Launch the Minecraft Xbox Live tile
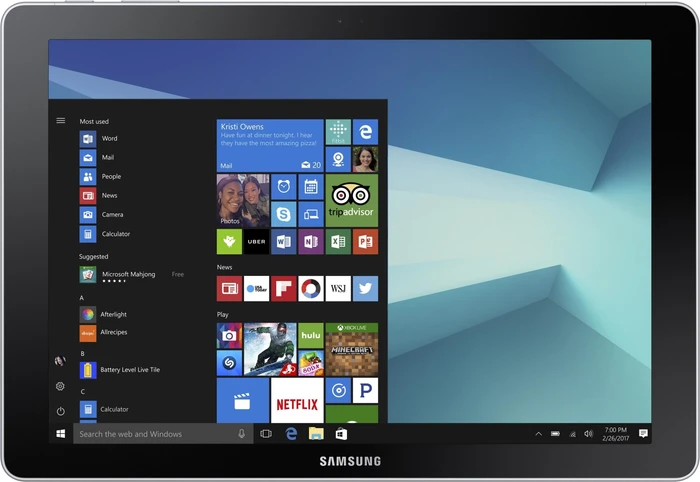700x482 pixels. point(352,349)
